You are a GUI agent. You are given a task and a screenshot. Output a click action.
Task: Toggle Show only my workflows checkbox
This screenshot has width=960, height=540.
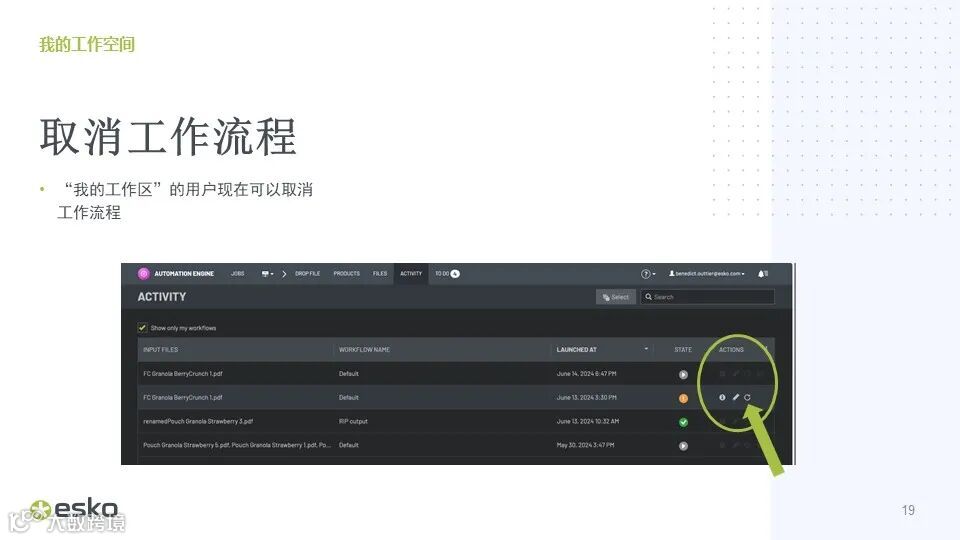tap(142, 328)
